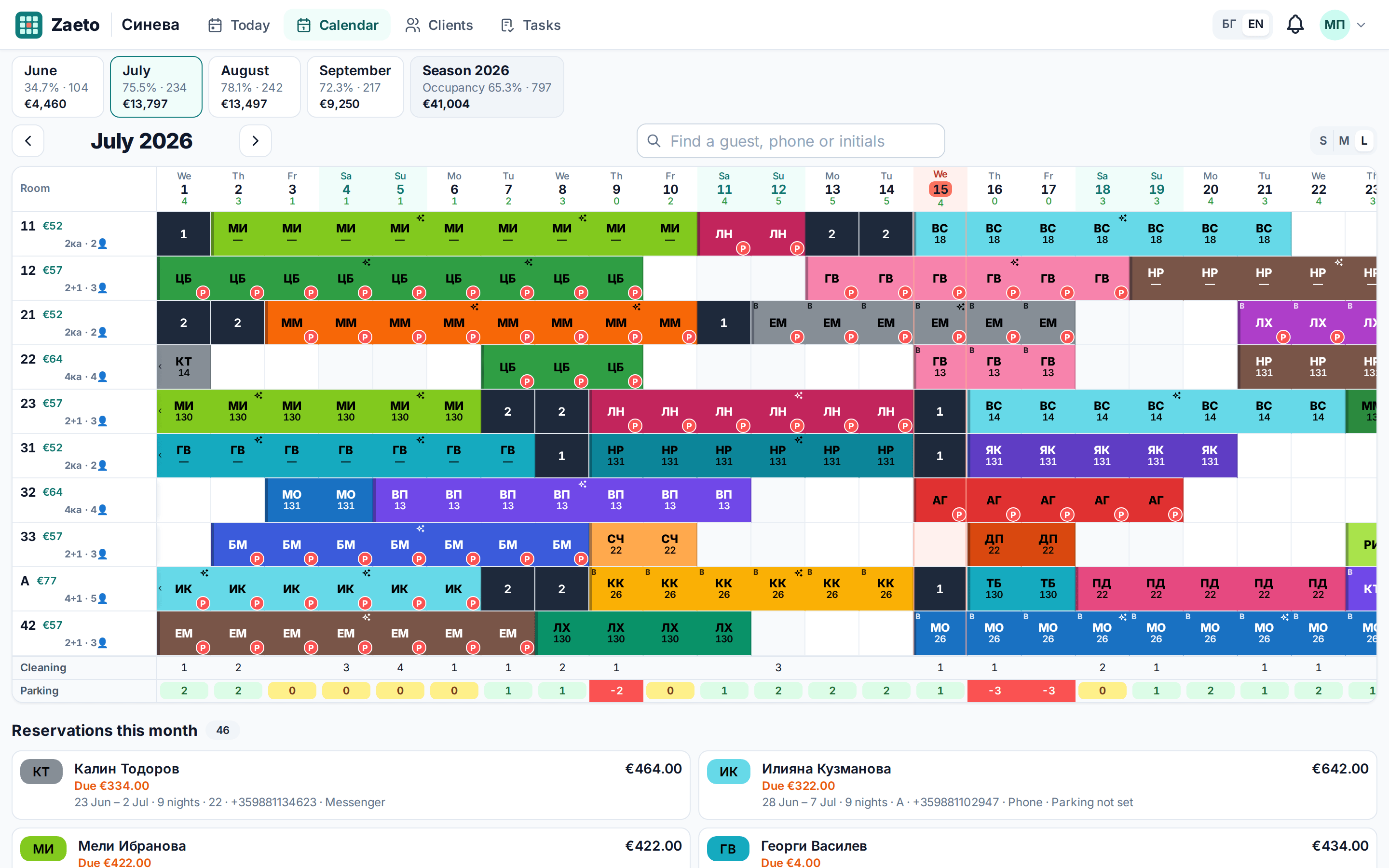Click the МИ avatar badge for Мели Ибранова

pos(43,849)
